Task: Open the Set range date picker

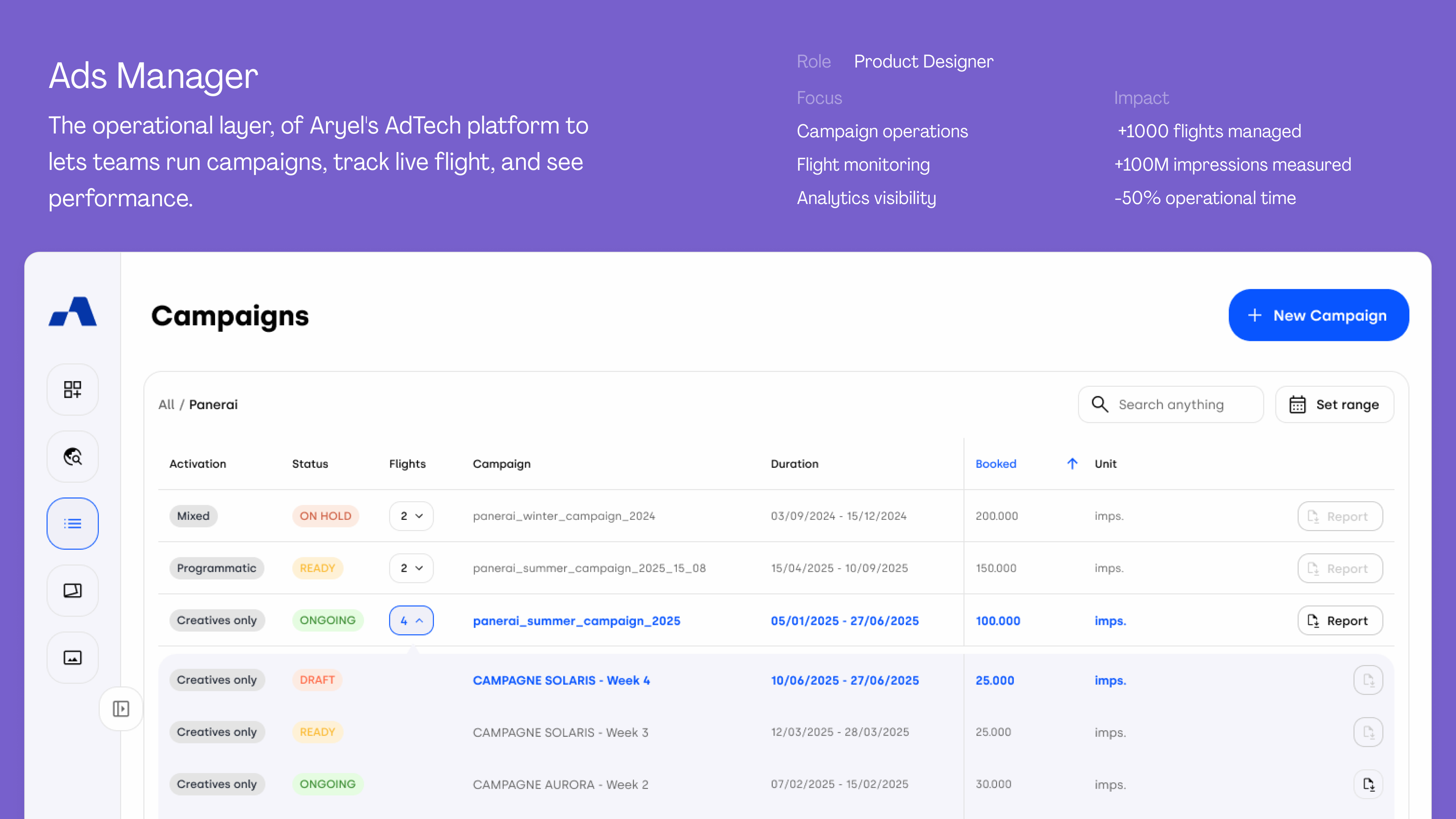Action: point(1335,404)
